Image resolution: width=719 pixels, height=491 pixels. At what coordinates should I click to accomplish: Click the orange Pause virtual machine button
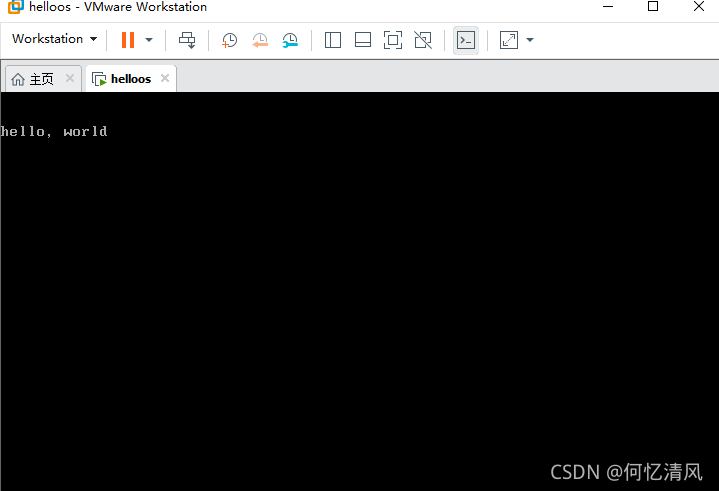point(128,40)
